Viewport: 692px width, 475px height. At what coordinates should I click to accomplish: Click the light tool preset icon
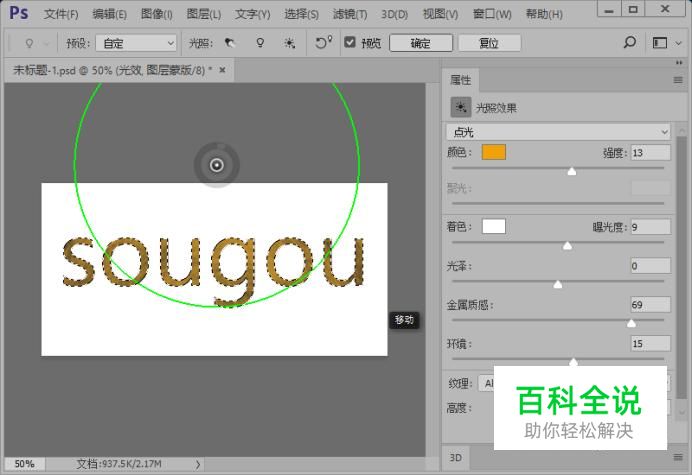click(x=29, y=43)
